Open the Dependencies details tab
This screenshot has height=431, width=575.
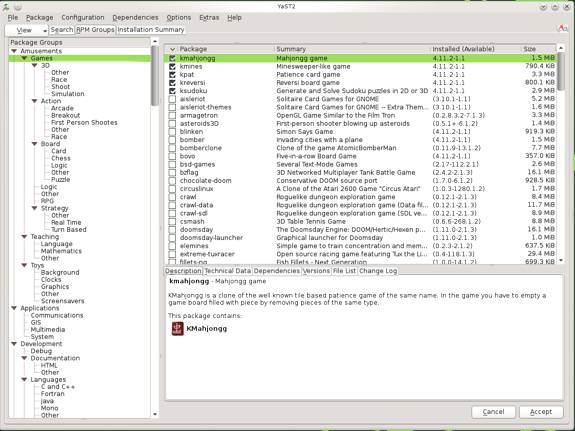pos(276,271)
